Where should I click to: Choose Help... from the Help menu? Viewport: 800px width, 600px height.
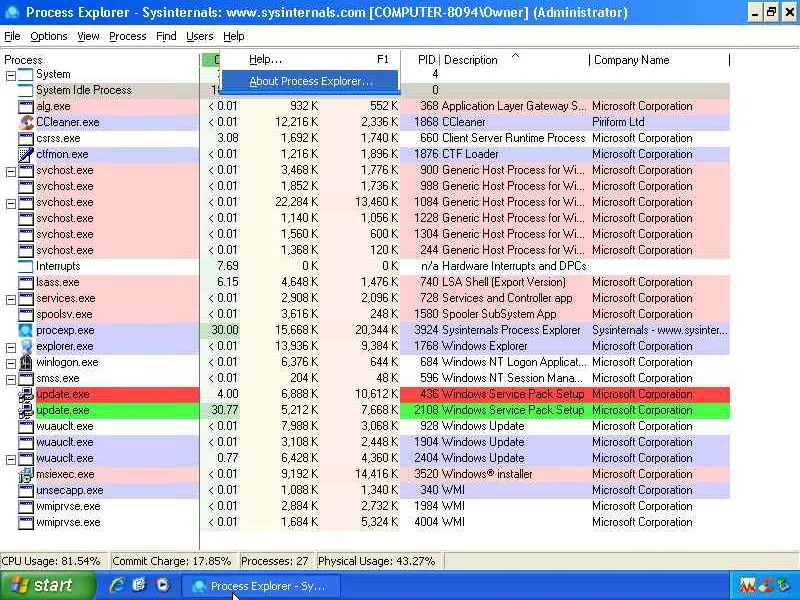[310, 60]
